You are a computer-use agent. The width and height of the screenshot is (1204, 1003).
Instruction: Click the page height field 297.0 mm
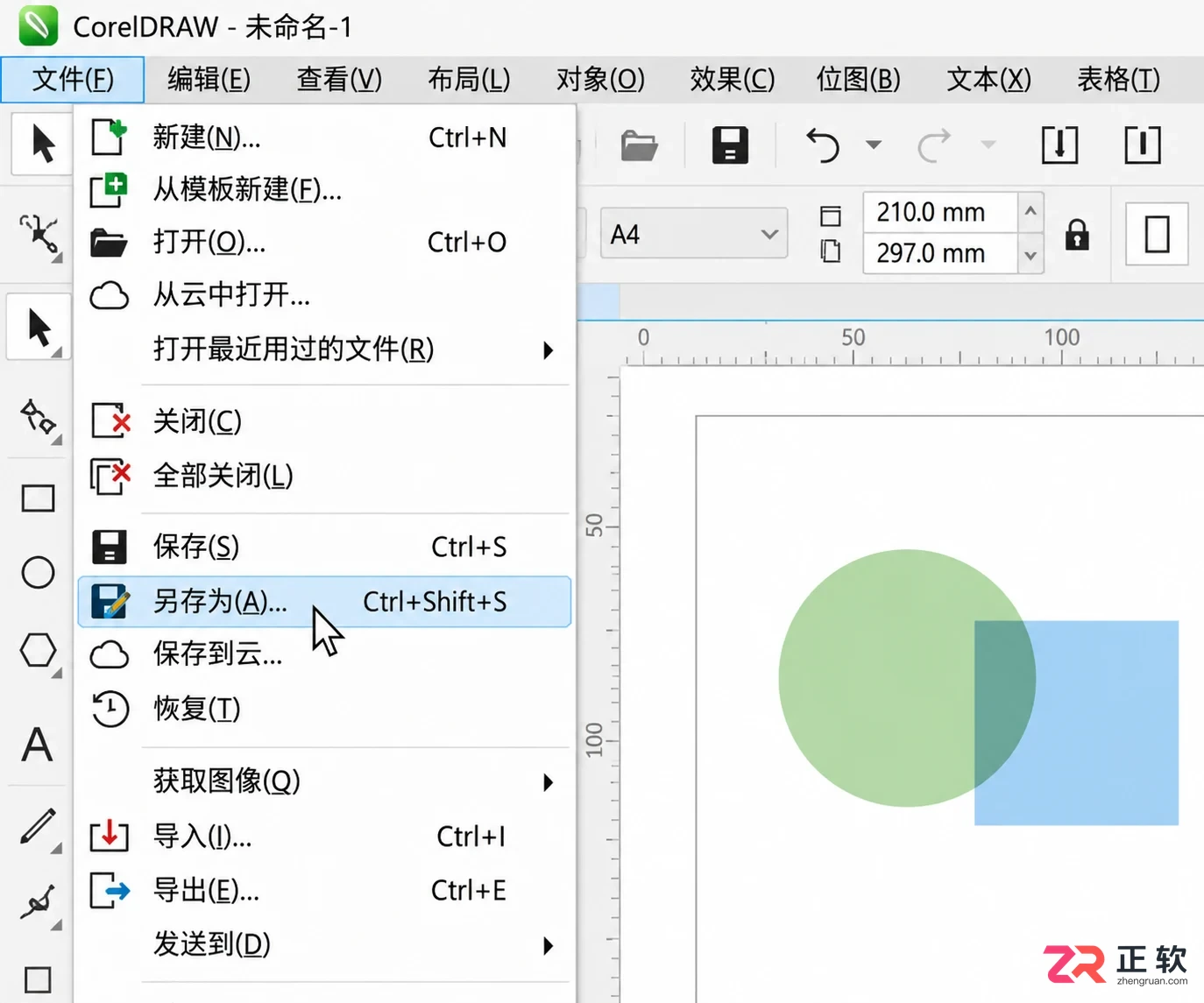[x=940, y=254]
